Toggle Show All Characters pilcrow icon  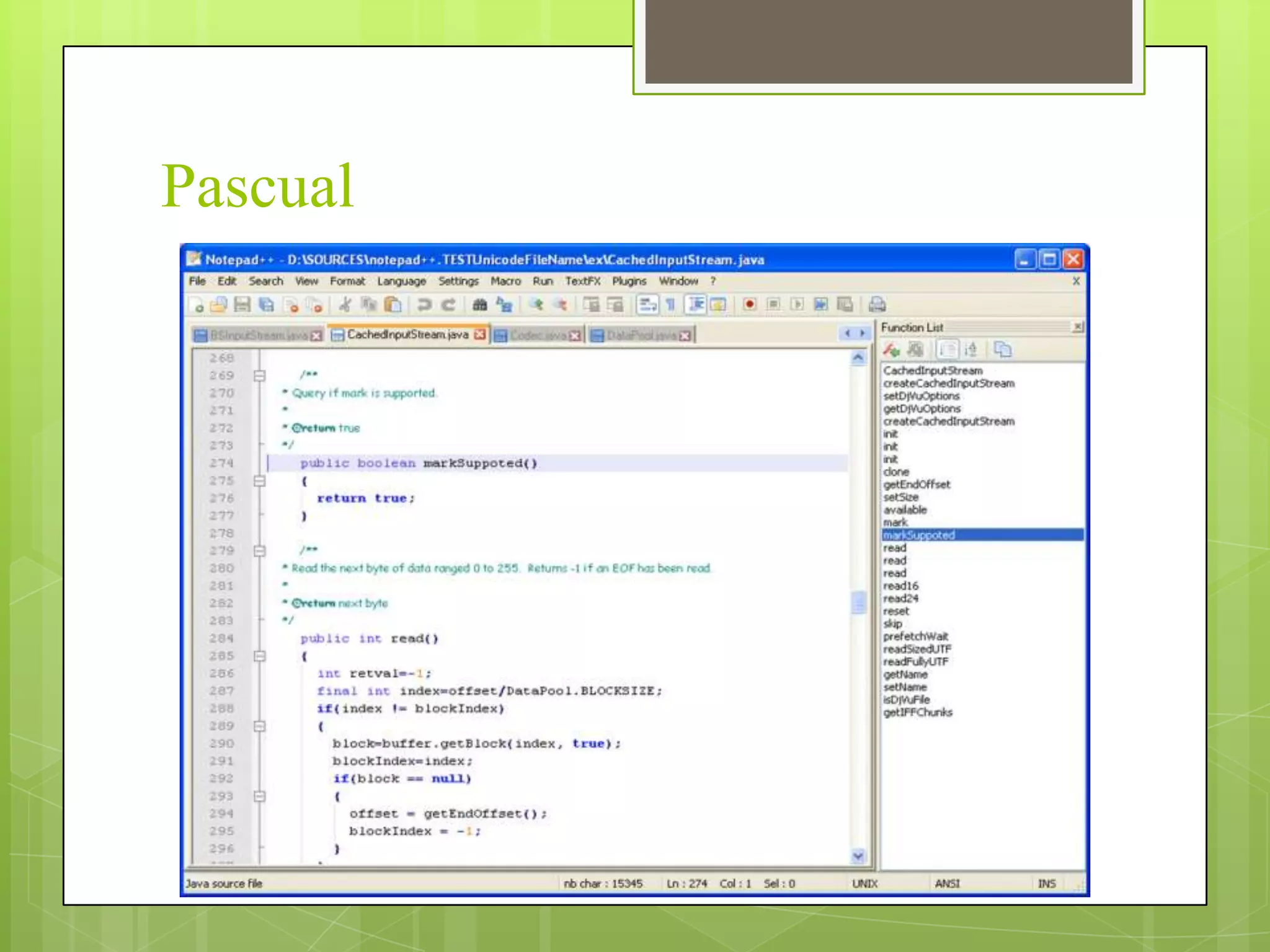[670, 304]
